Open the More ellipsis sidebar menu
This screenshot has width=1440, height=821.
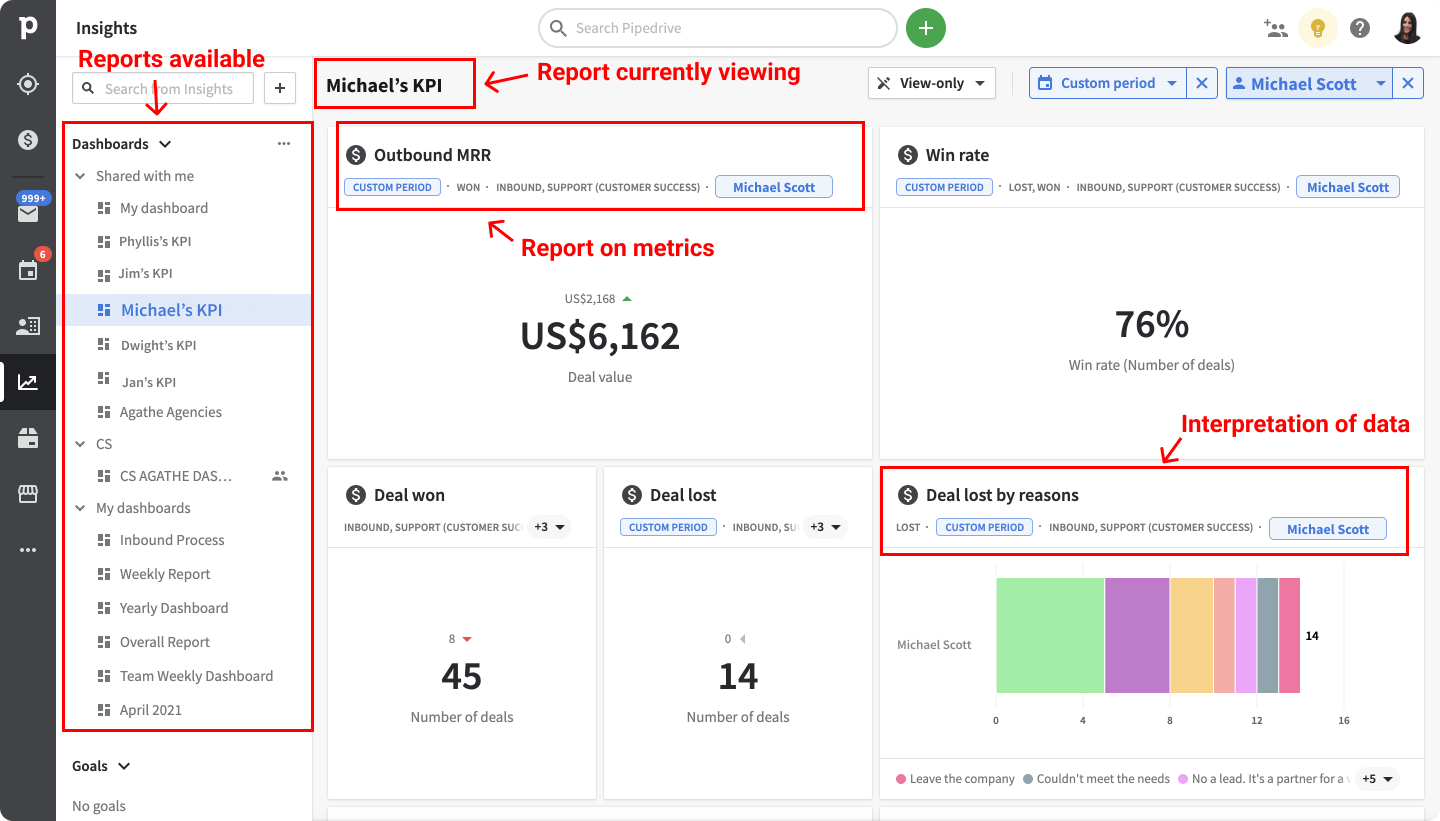28,550
